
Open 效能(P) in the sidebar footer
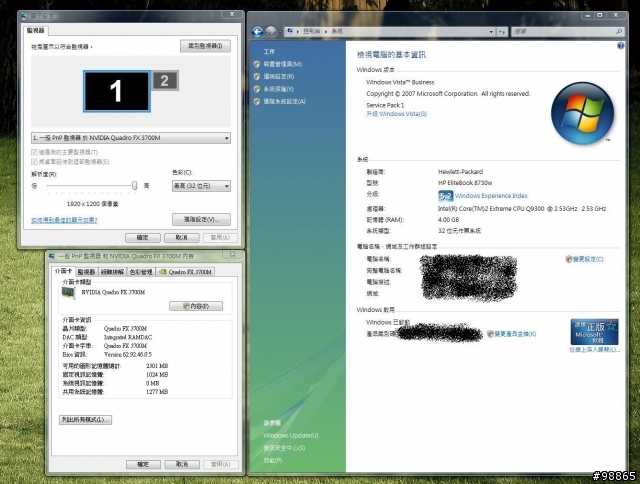273,460
